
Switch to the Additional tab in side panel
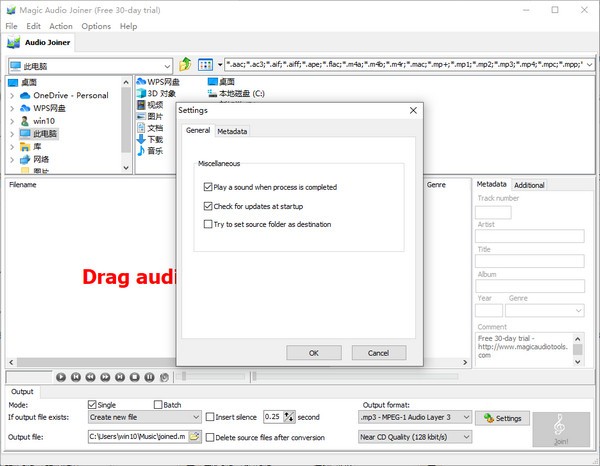coord(529,185)
